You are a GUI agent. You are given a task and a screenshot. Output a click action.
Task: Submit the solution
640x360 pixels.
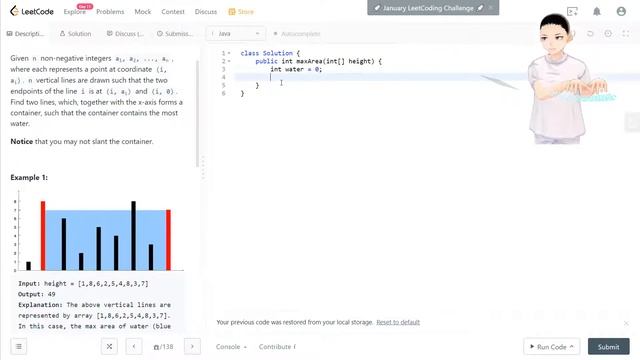point(609,347)
